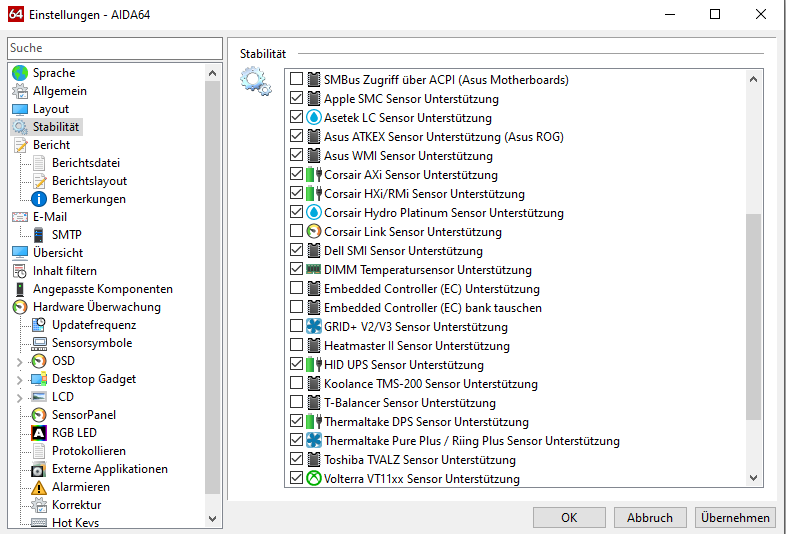Click the envelope icon beside E-Mail

[20, 217]
